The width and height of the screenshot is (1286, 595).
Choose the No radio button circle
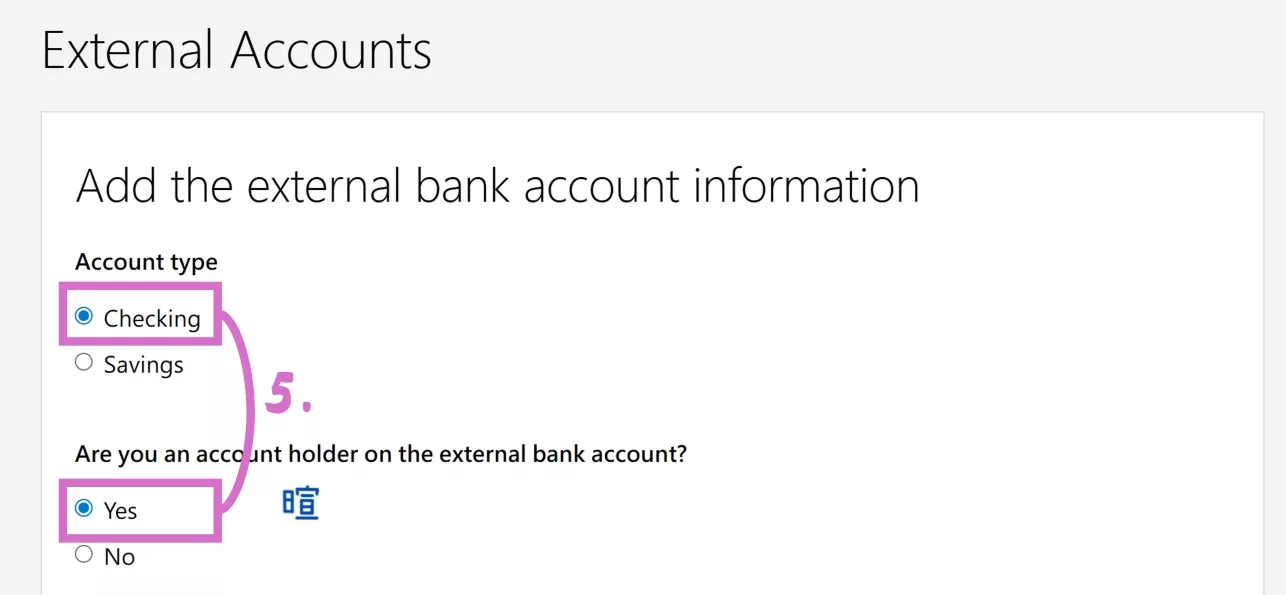[x=84, y=555]
